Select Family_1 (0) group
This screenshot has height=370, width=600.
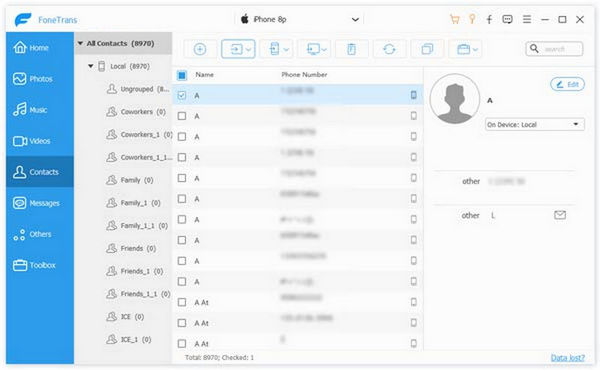tap(133, 203)
